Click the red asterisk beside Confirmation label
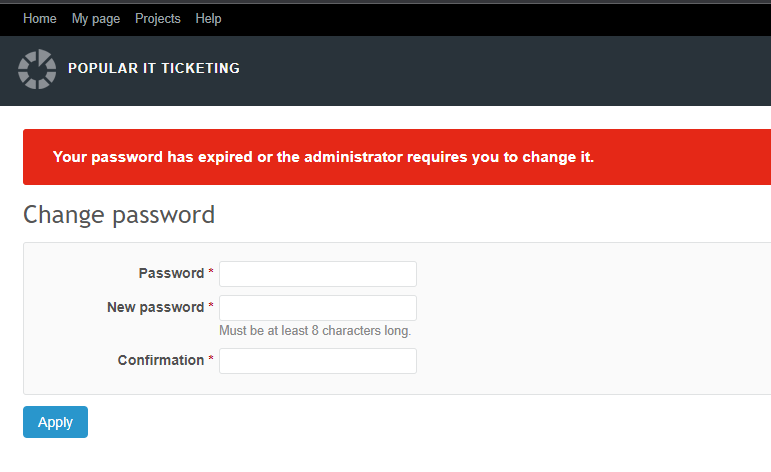The height and width of the screenshot is (472, 771). (x=211, y=358)
